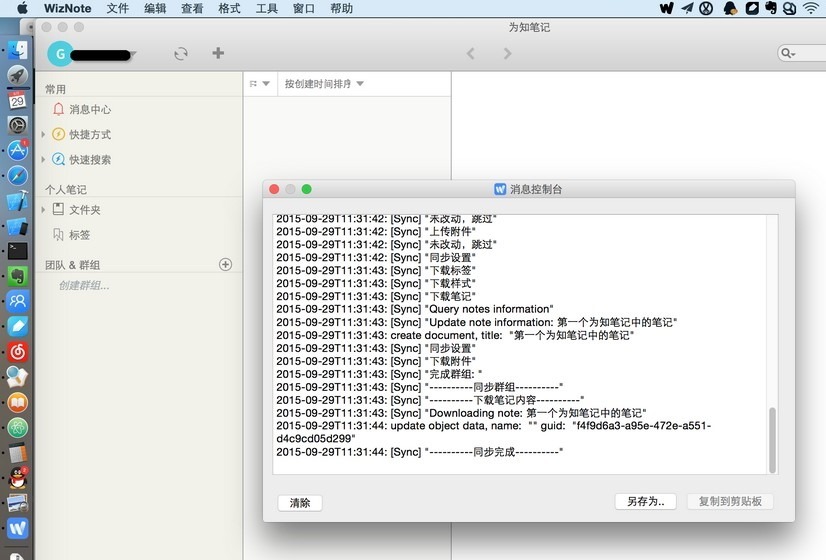Open 按创建时间排序 sort dropdown
This screenshot has width=826, height=560.
(x=324, y=84)
